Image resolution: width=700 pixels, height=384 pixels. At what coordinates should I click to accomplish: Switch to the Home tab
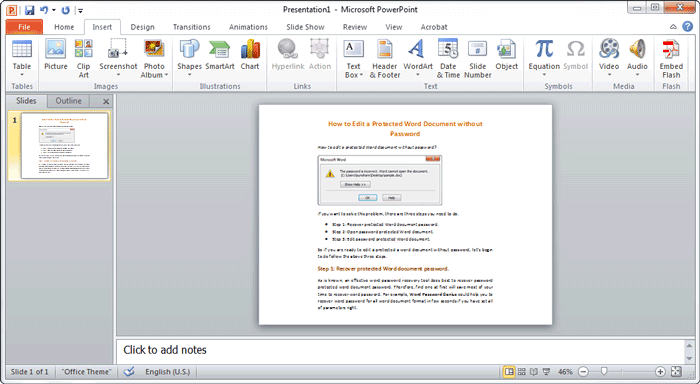(x=64, y=27)
